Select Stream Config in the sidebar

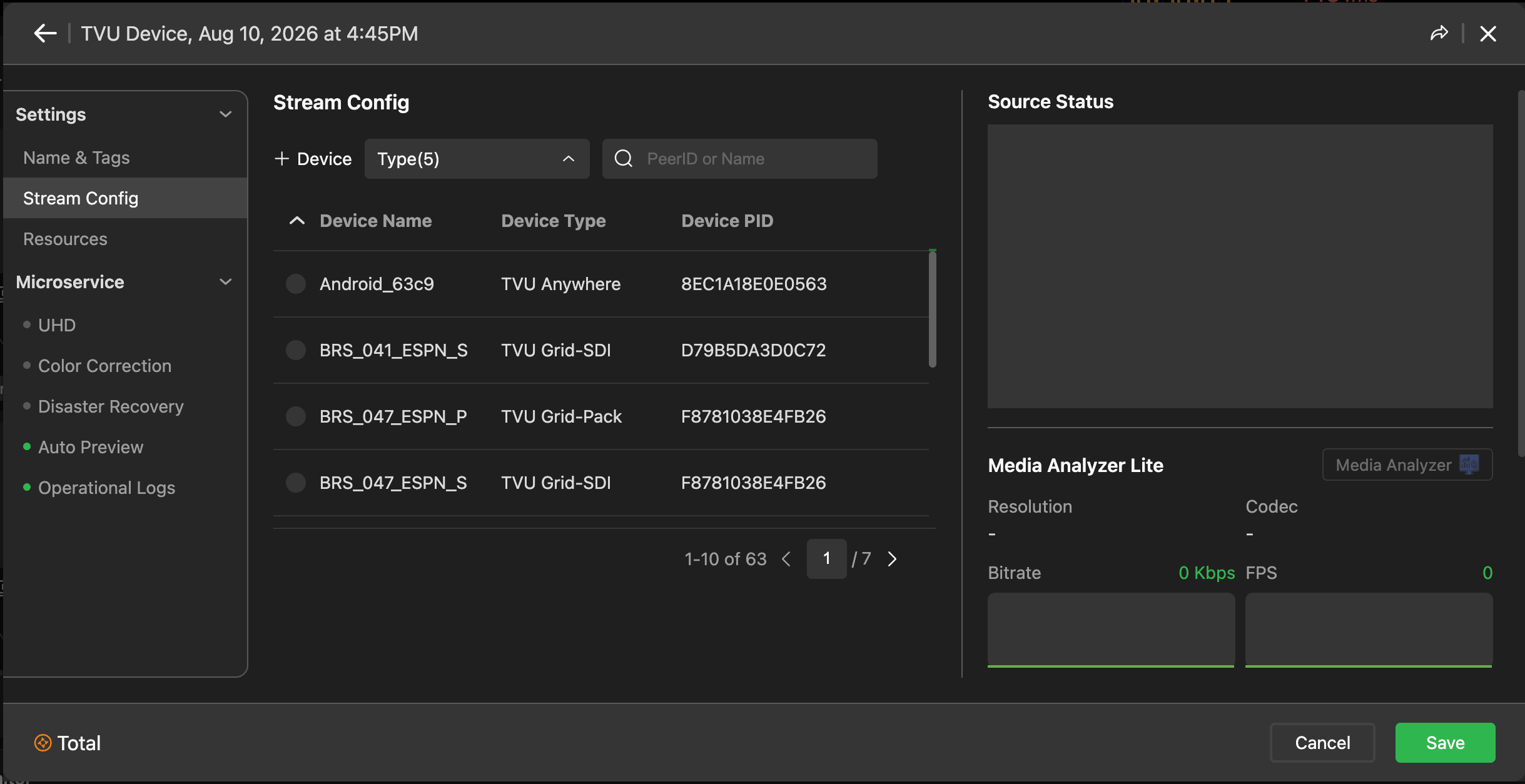pyautogui.click(x=125, y=198)
